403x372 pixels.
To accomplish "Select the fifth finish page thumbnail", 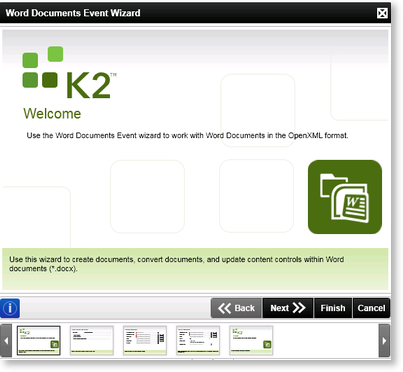I will pyautogui.click(x=251, y=340).
